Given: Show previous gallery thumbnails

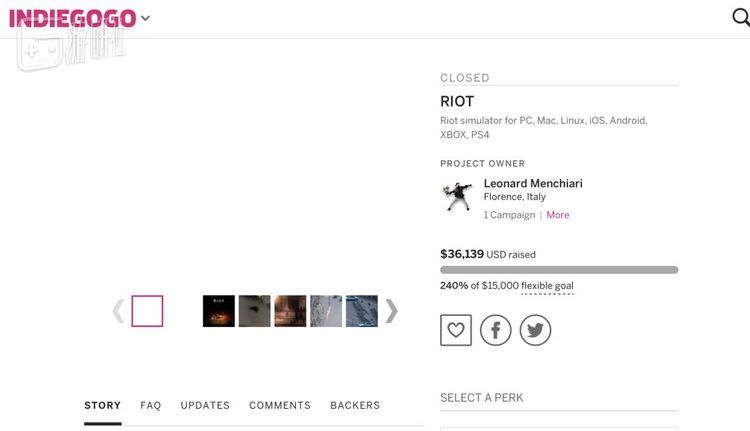Looking at the screenshot, I should 118,311.
